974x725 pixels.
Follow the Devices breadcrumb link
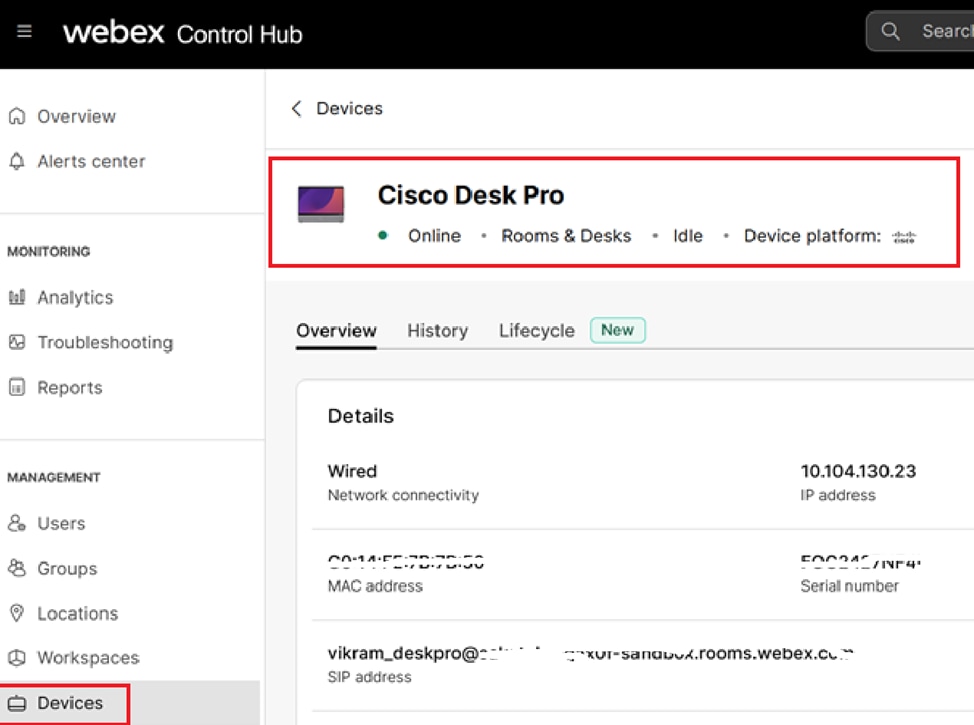pos(350,109)
